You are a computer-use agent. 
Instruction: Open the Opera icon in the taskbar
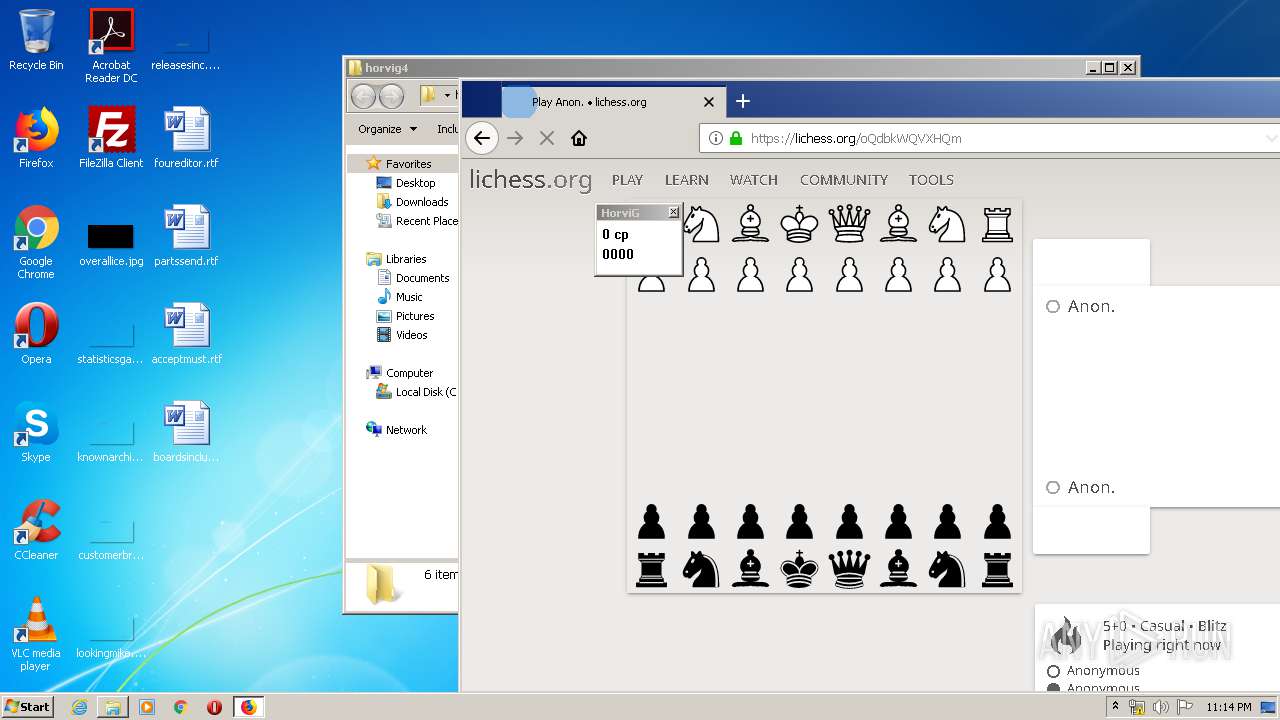214,707
